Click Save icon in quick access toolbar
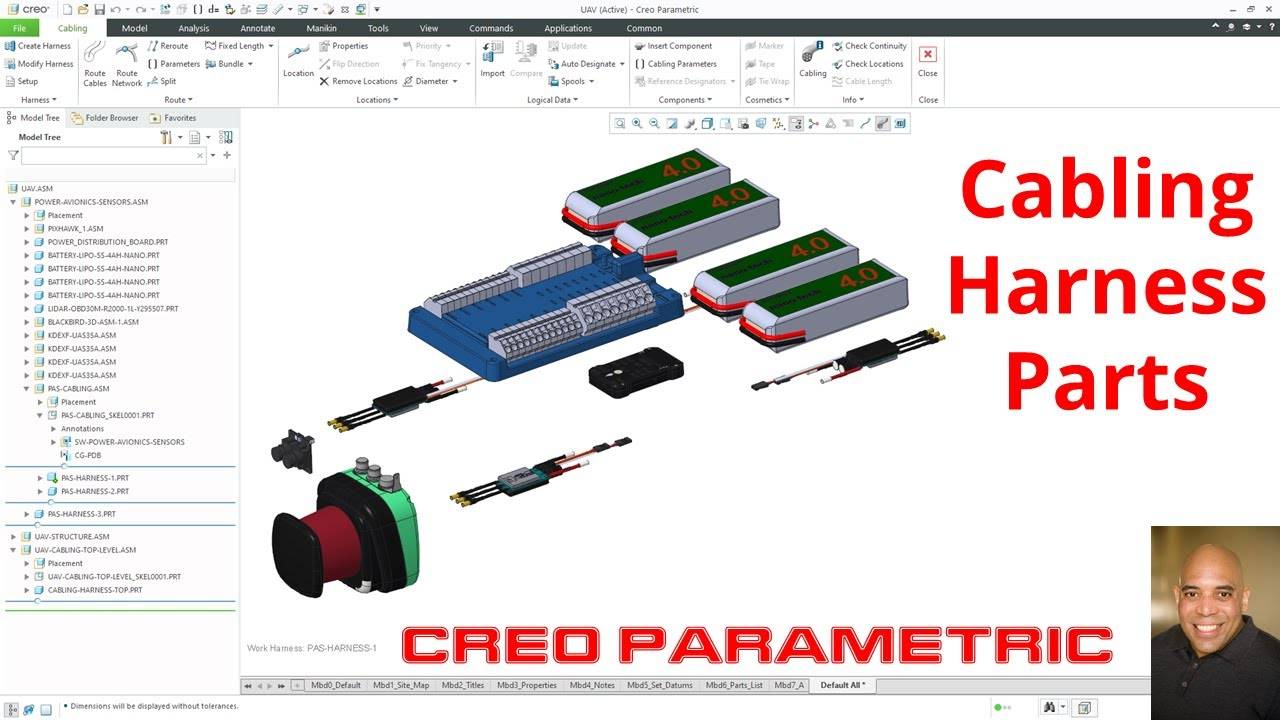Screen dimensions: 1280x720 [x=100, y=9]
